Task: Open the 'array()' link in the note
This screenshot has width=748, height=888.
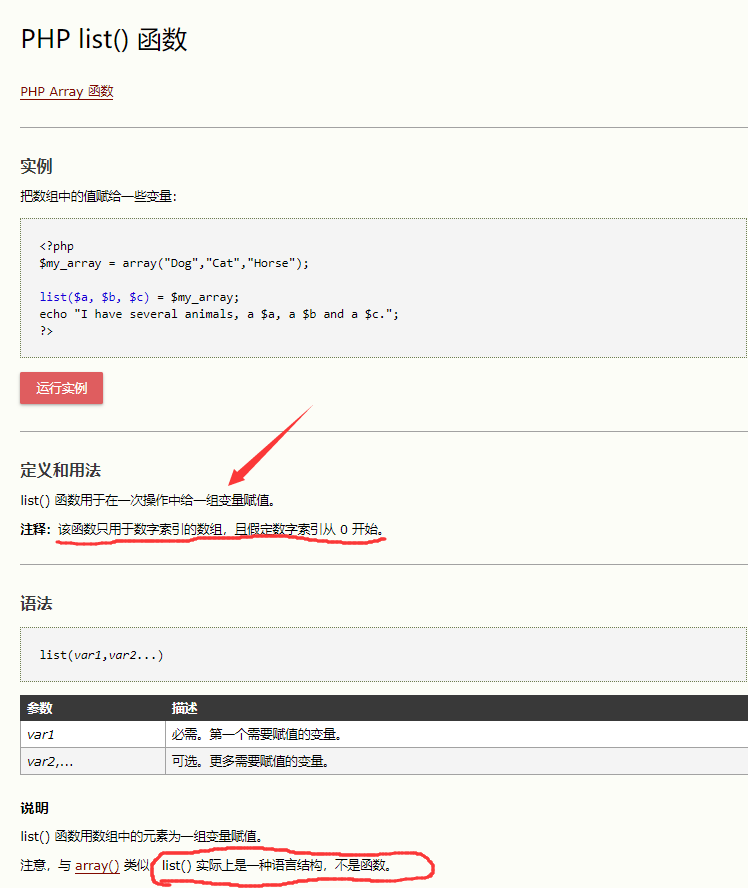Action: point(97,865)
